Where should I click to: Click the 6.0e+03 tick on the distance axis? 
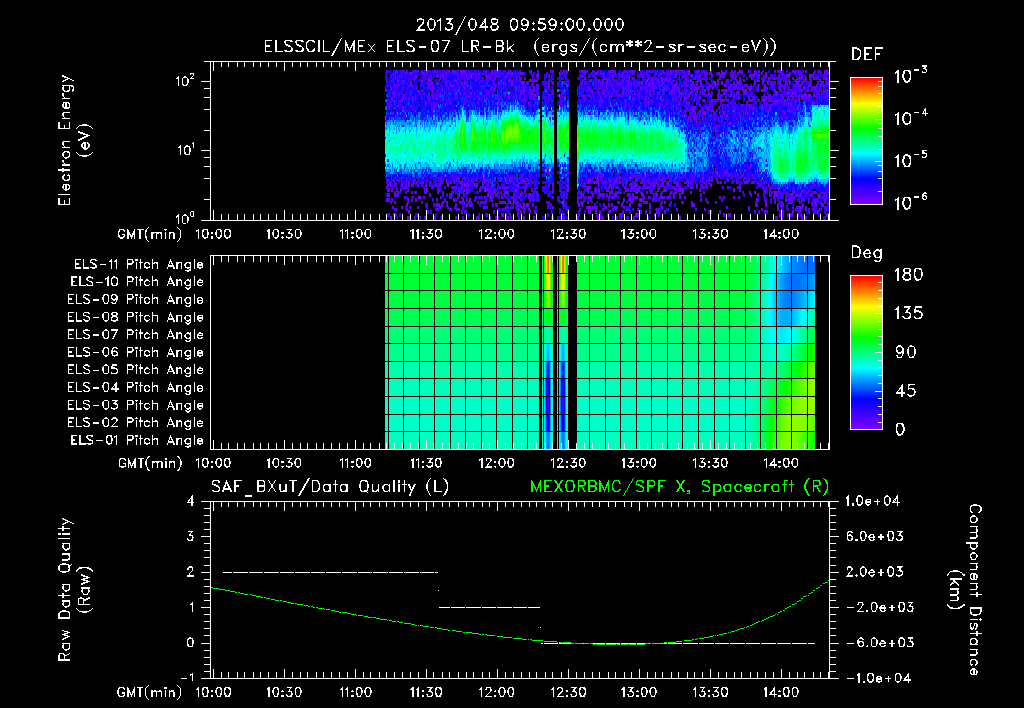875,536
